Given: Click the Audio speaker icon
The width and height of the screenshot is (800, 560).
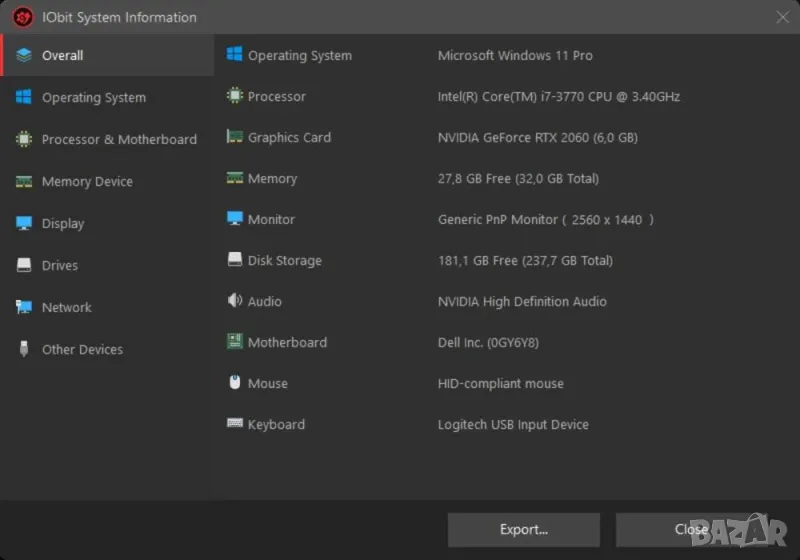Looking at the screenshot, I should click(235, 301).
